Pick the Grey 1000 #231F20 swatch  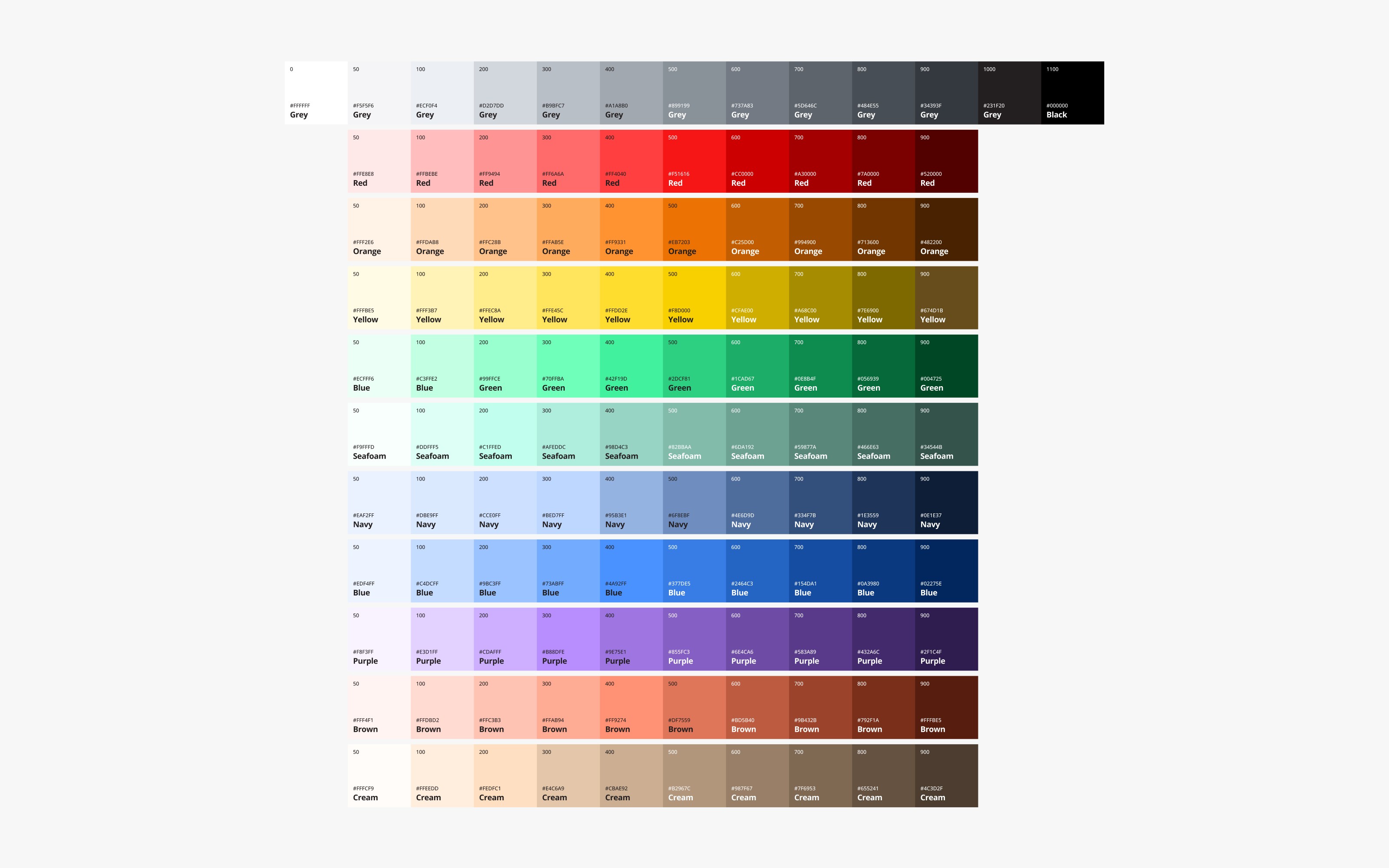pyautogui.click(x=1009, y=92)
